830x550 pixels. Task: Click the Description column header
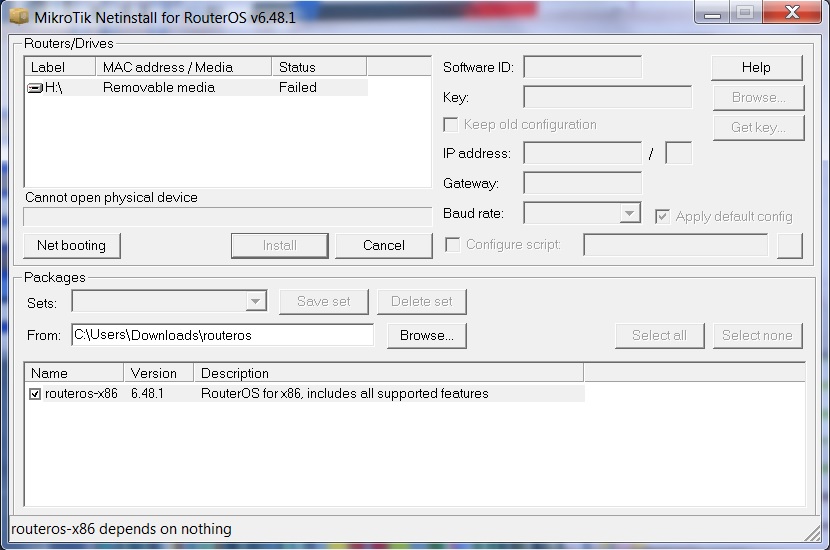pyautogui.click(x=389, y=373)
